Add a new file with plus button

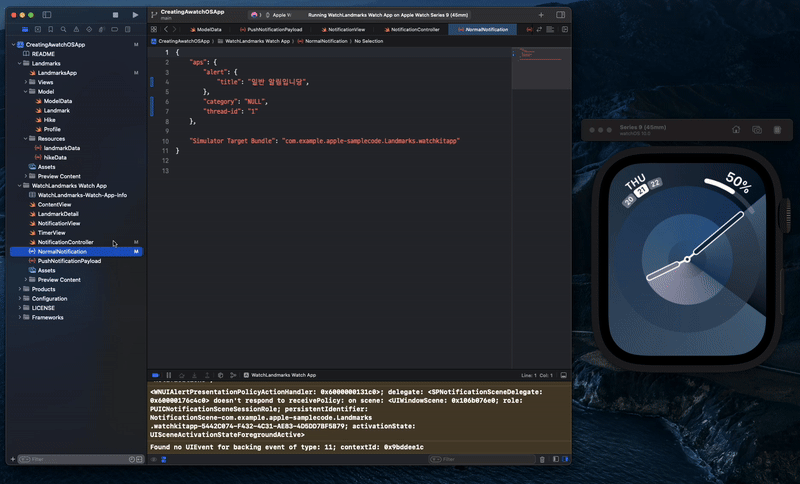(x=13, y=460)
